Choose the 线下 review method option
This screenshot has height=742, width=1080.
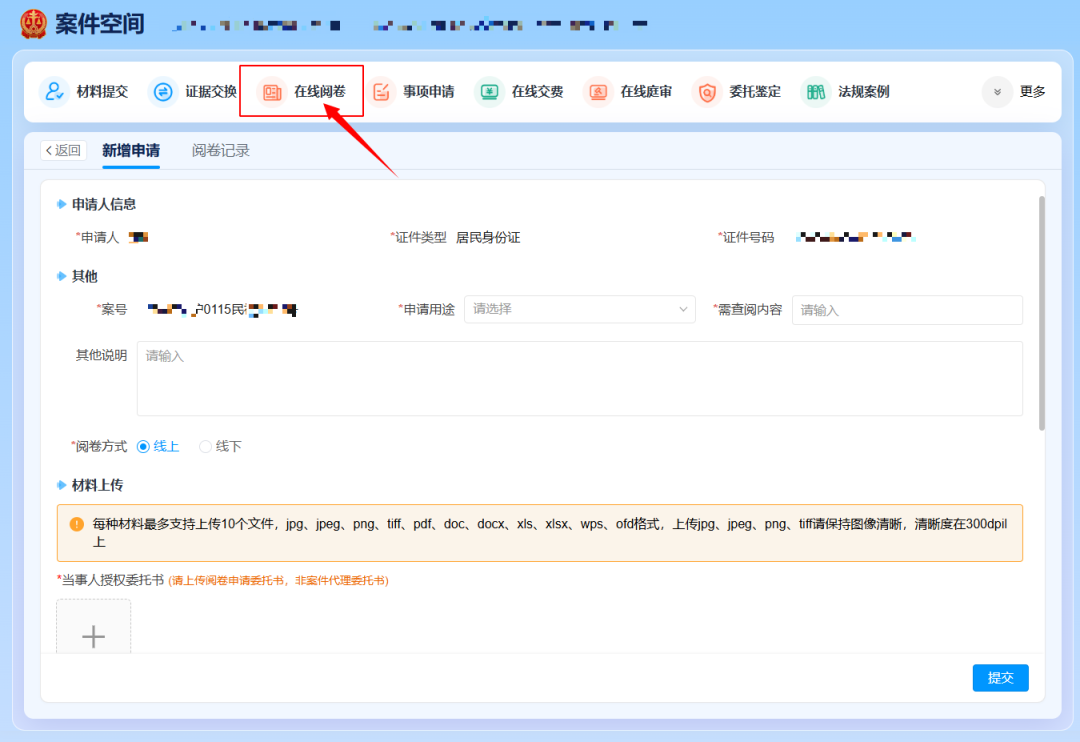(206, 447)
